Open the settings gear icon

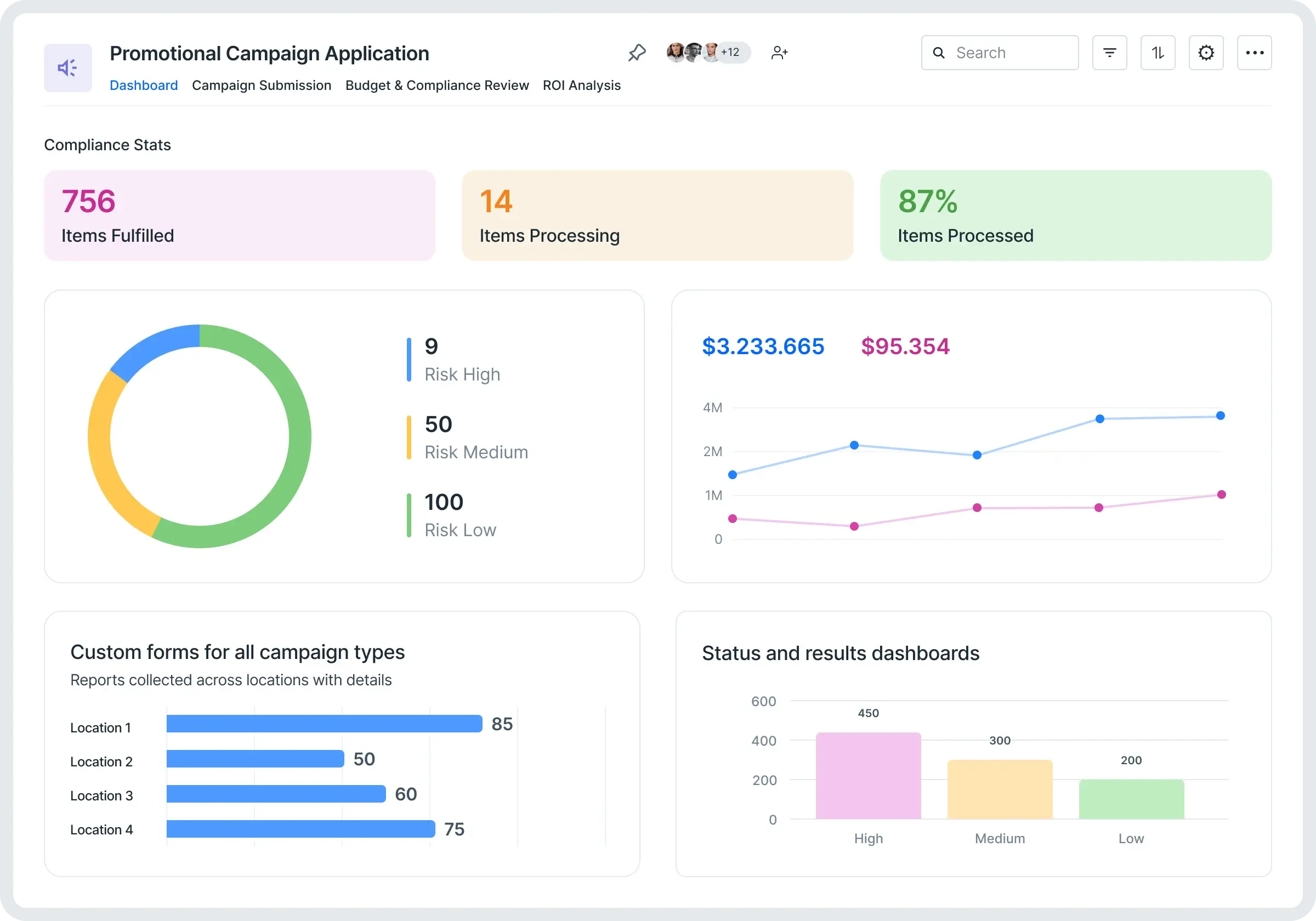[1206, 53]
